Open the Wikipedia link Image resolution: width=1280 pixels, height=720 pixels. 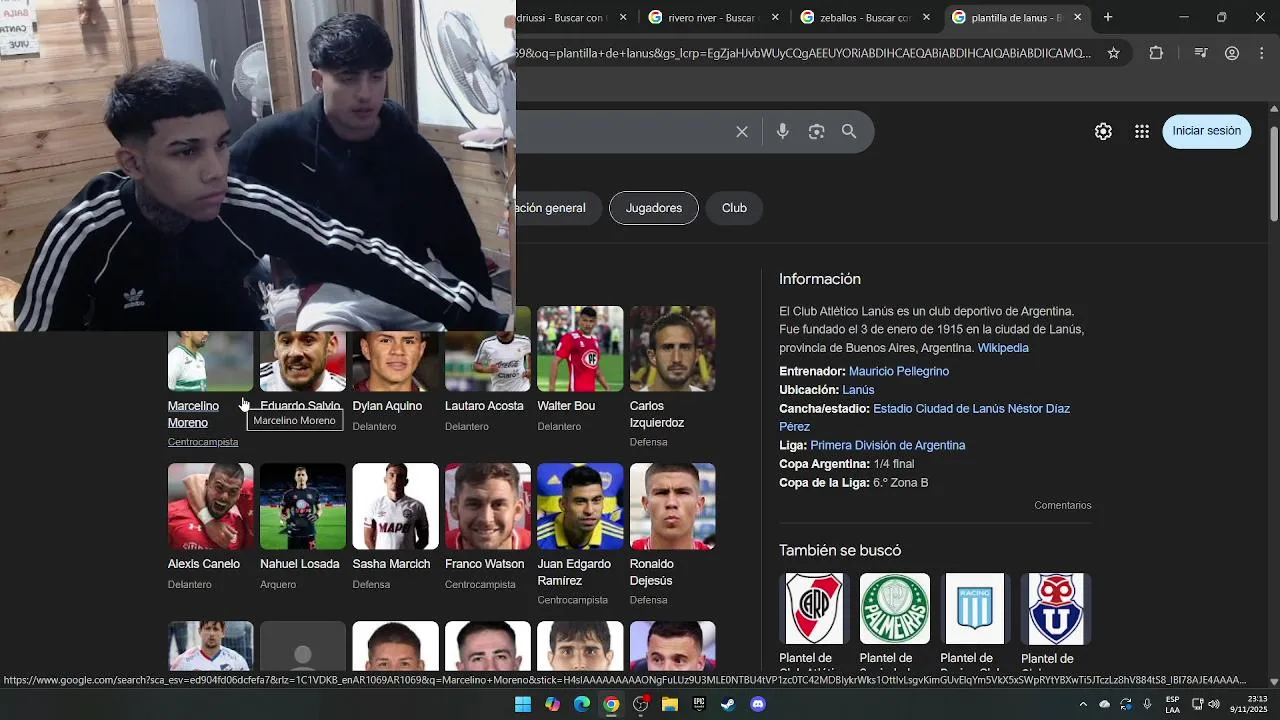click(1003, 348)
